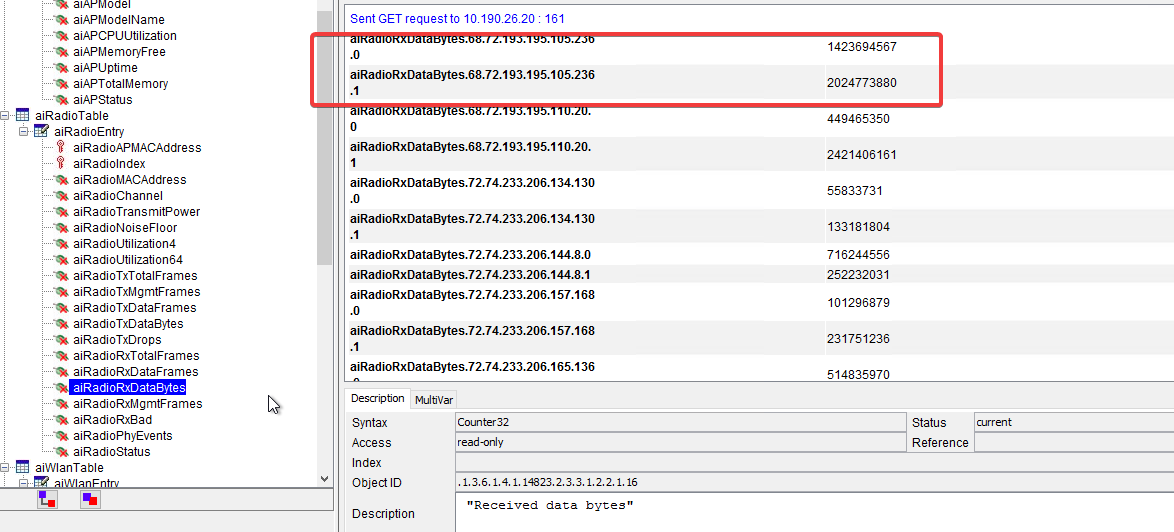The height and width of the screenshot is (532, 1174).
Task: Select aiAPTotalMemory in the tree
Action: (121, 84)
